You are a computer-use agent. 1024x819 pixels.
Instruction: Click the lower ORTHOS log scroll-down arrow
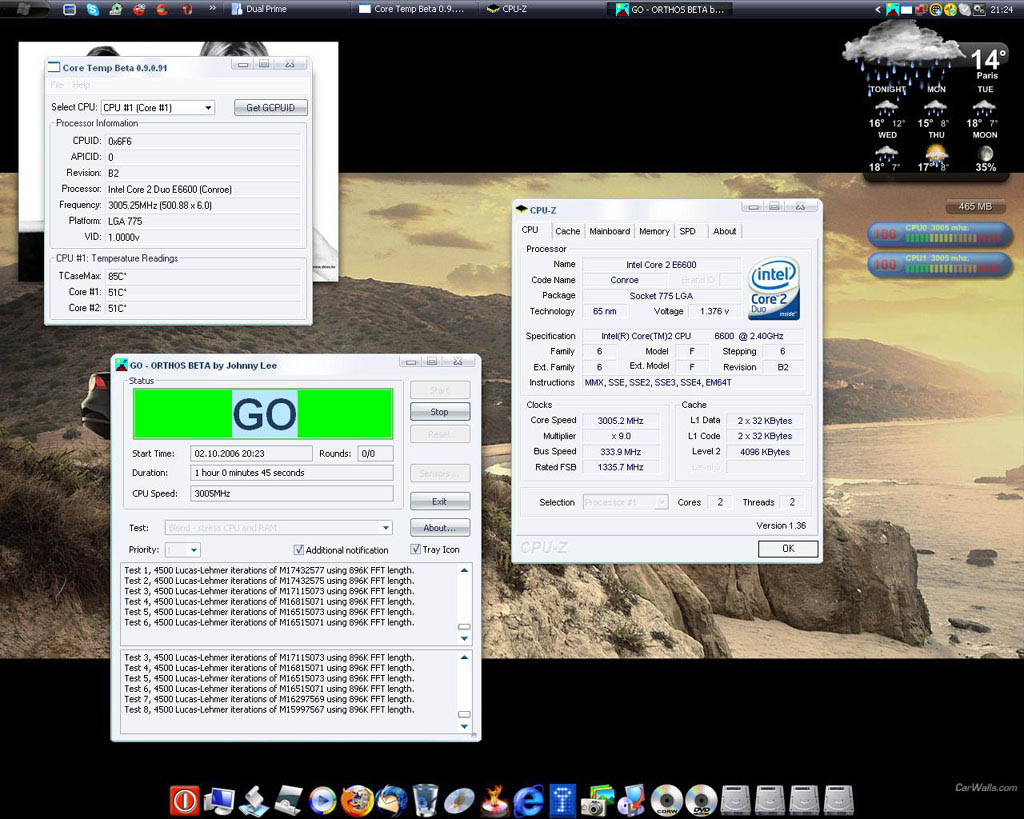tap(464, 726)
